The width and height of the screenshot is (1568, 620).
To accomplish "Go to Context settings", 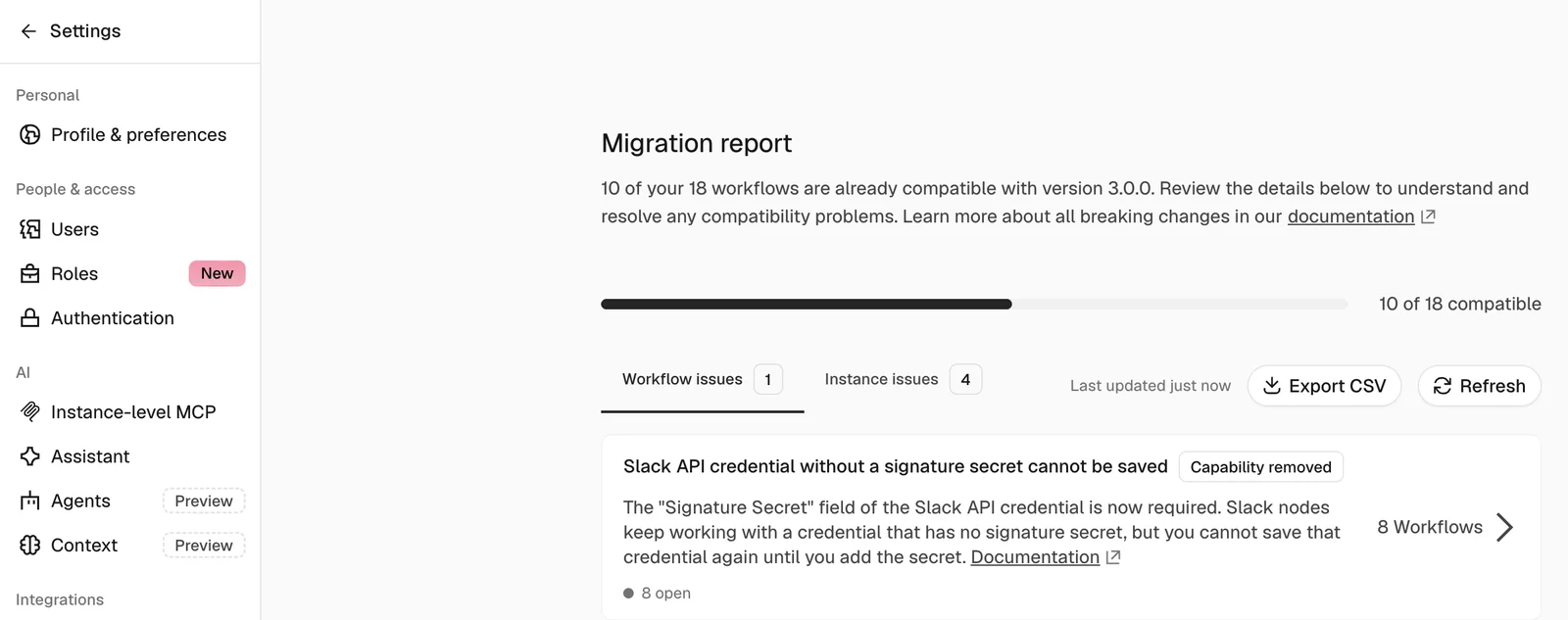I will (x=130, y=545).
